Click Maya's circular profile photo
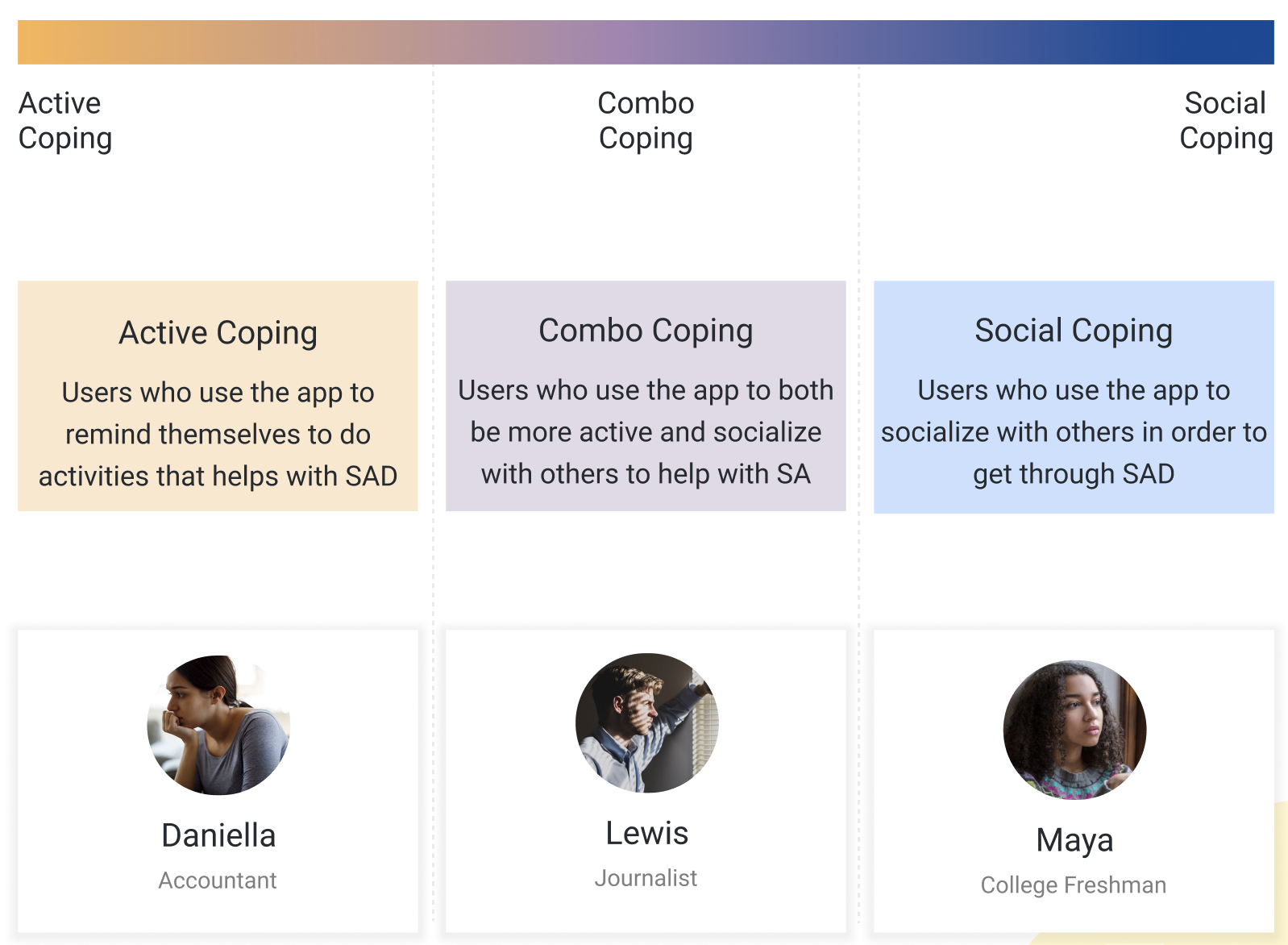The width and height of the screenshot is (1288, 945). tap(1074, 730)
